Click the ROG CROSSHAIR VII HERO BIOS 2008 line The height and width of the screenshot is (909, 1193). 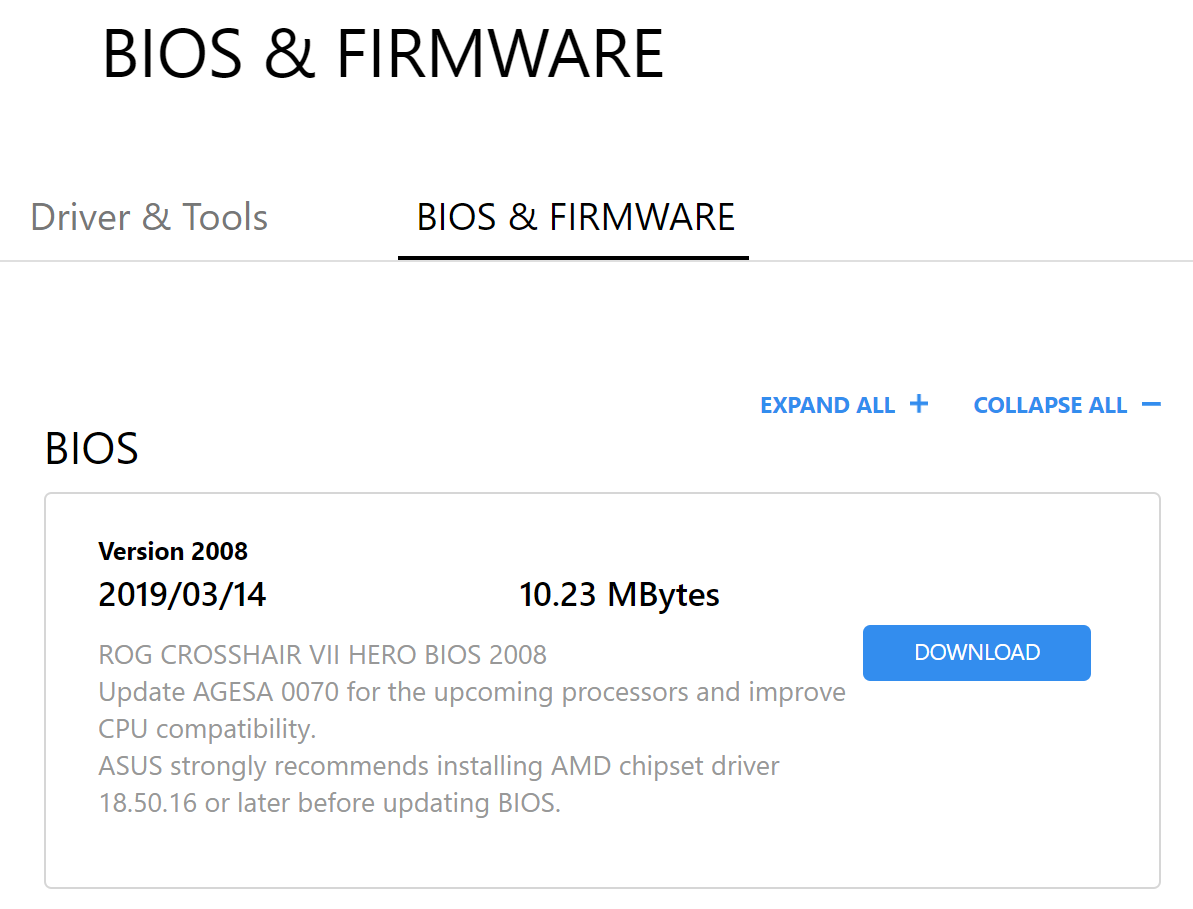(x=322, y=655)
